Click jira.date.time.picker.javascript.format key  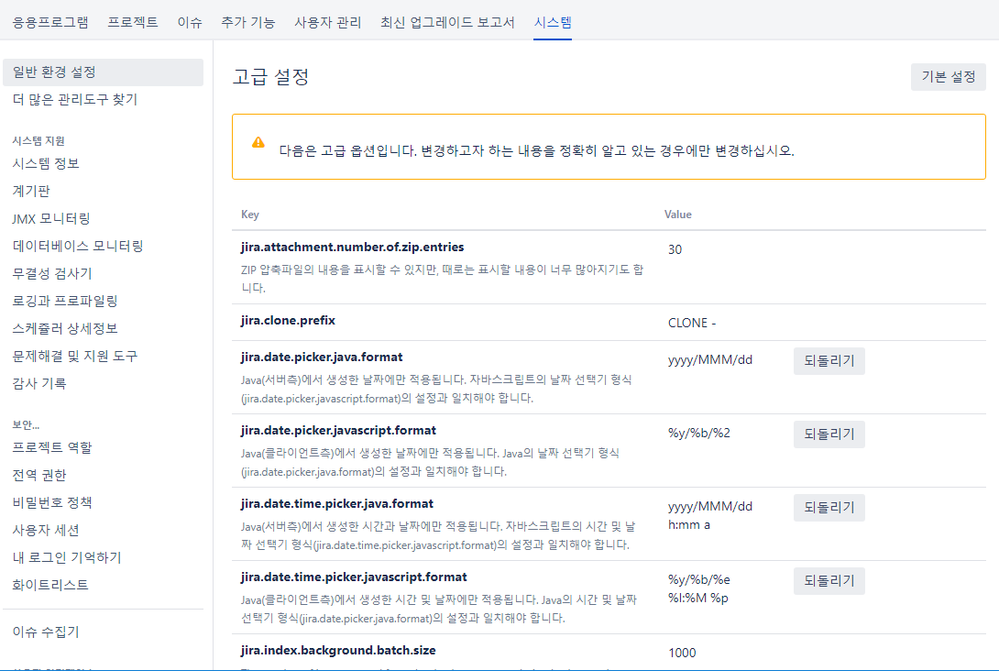coord(354,577)
